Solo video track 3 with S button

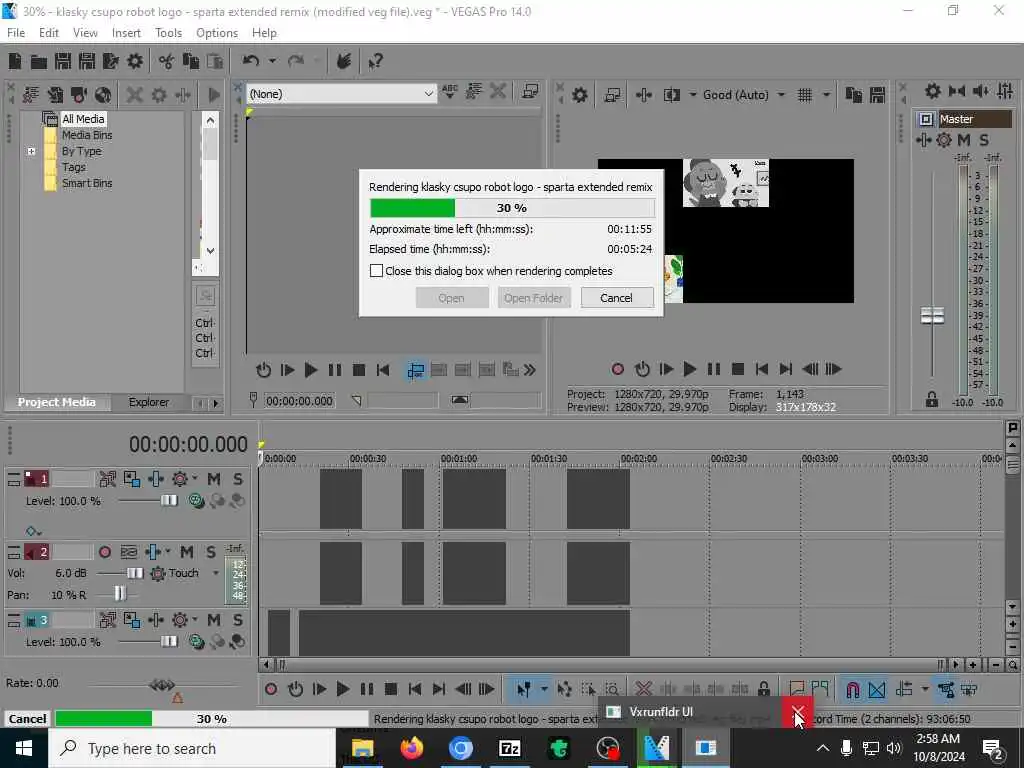(238, 620)
